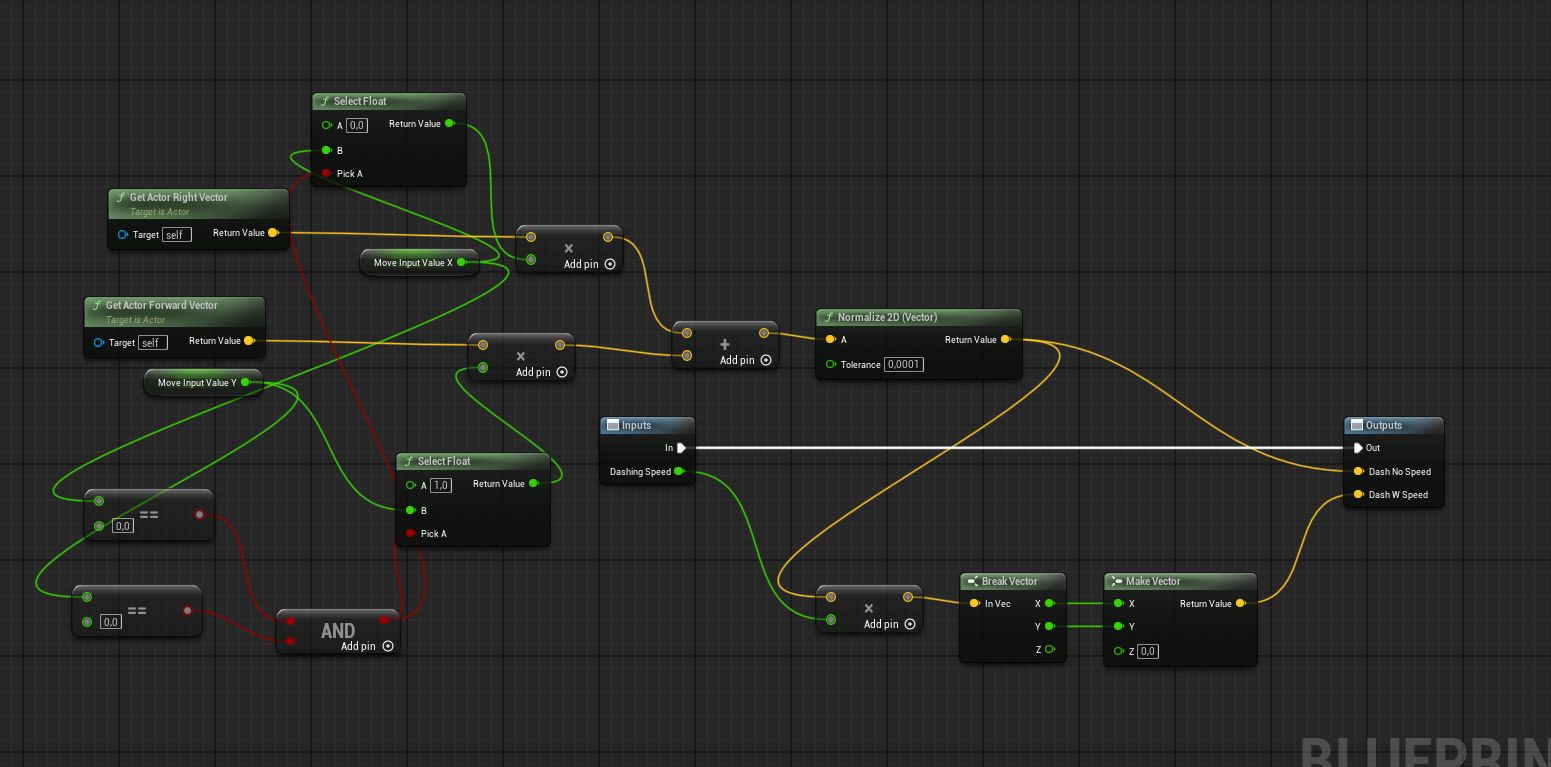This screenshot has height=767, width=1551.
Task: Click the Return Value pin on Make Vector
Action: click(x=1241, y=603)
